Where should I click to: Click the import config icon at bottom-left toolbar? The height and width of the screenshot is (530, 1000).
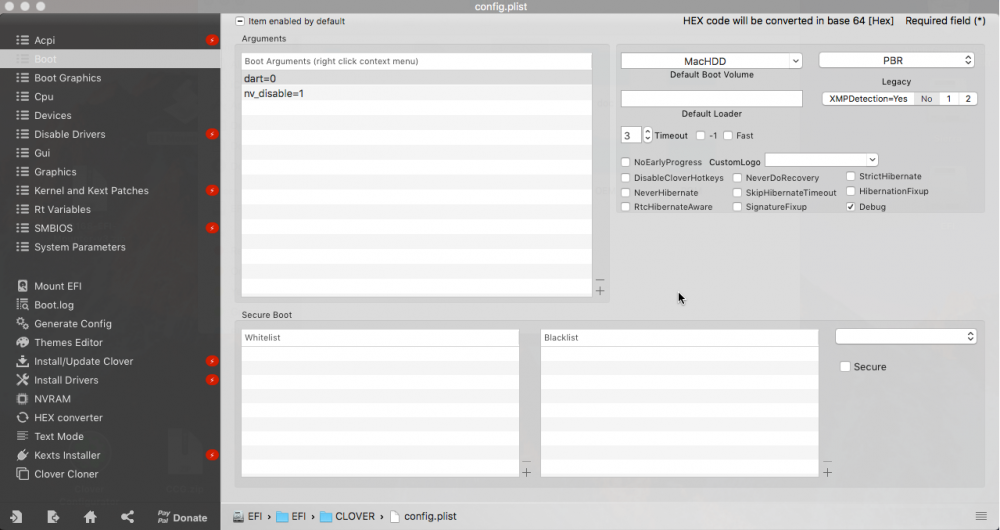point(16,517)
